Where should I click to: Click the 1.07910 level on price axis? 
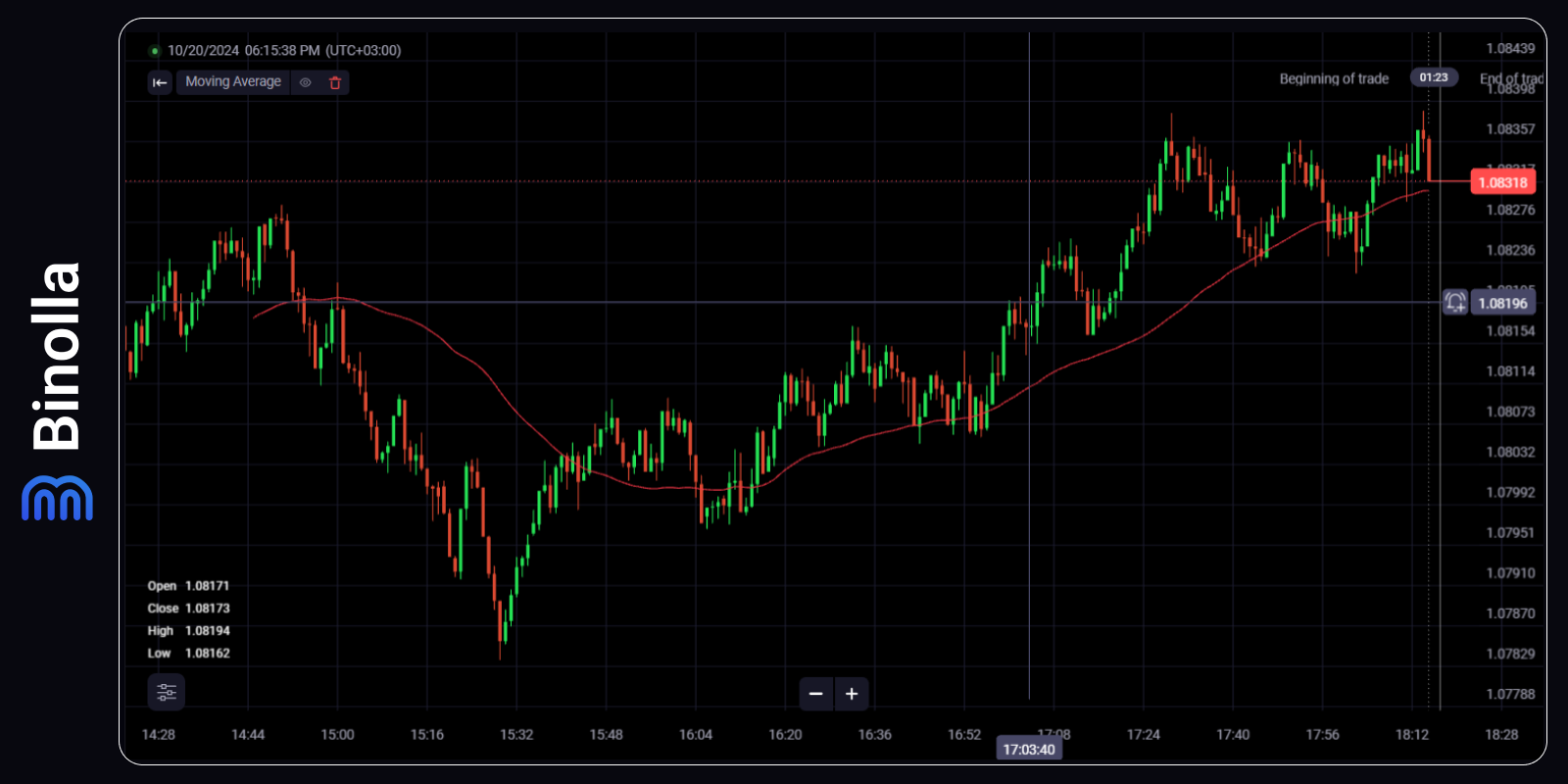point(1510,573)
